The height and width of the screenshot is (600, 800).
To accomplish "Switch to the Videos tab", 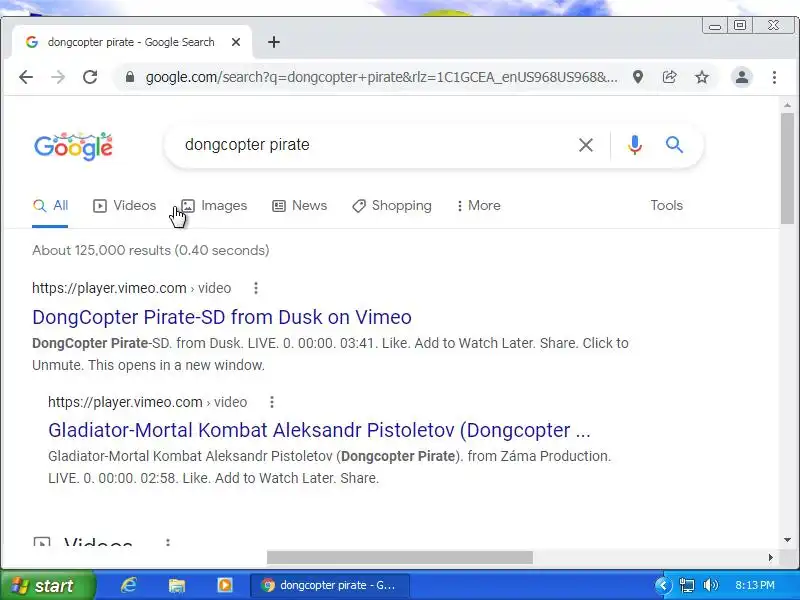I will coord(124,206).
